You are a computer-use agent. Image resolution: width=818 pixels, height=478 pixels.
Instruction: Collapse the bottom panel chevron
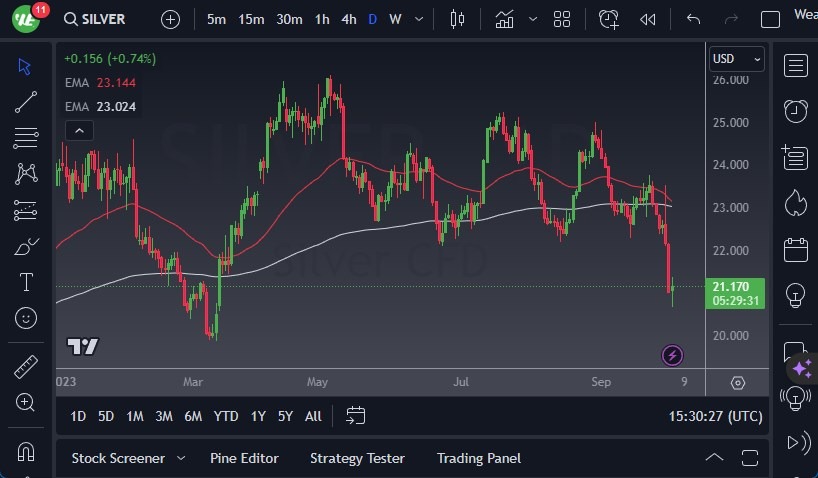(714, 458)
